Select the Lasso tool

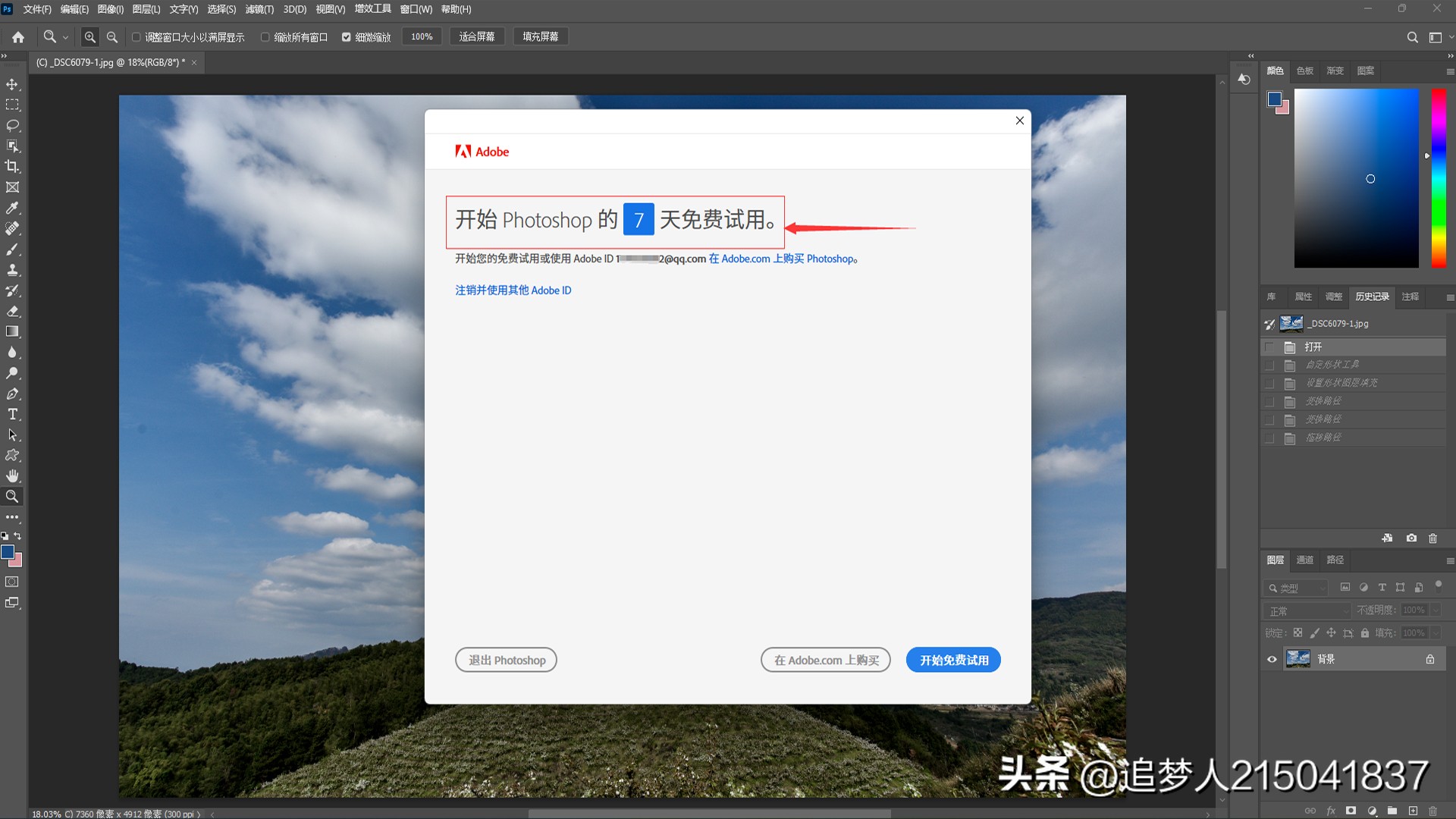(x=12, y=126)
